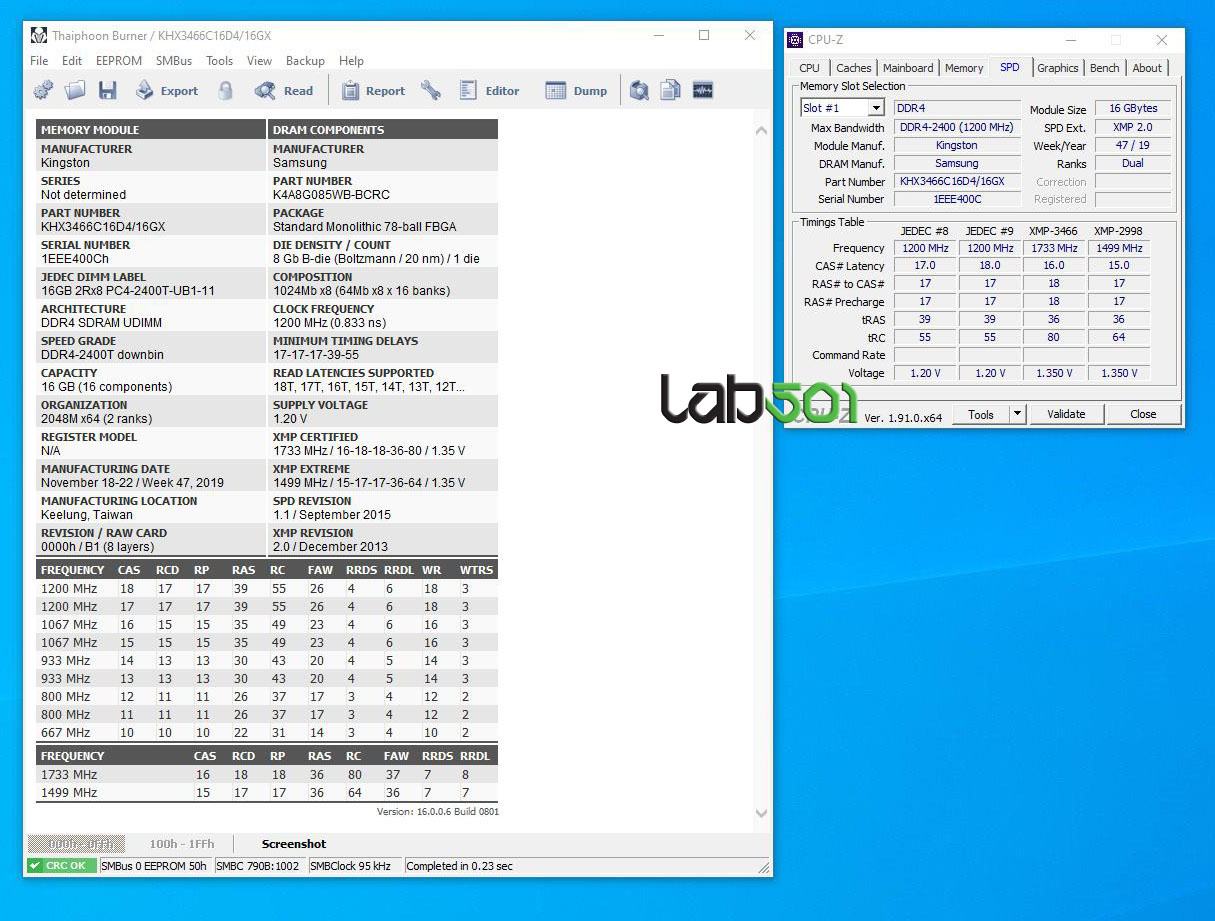Click the SMBClock 95 kHz status entry
1215x921 pixels.
pos(350,866)
